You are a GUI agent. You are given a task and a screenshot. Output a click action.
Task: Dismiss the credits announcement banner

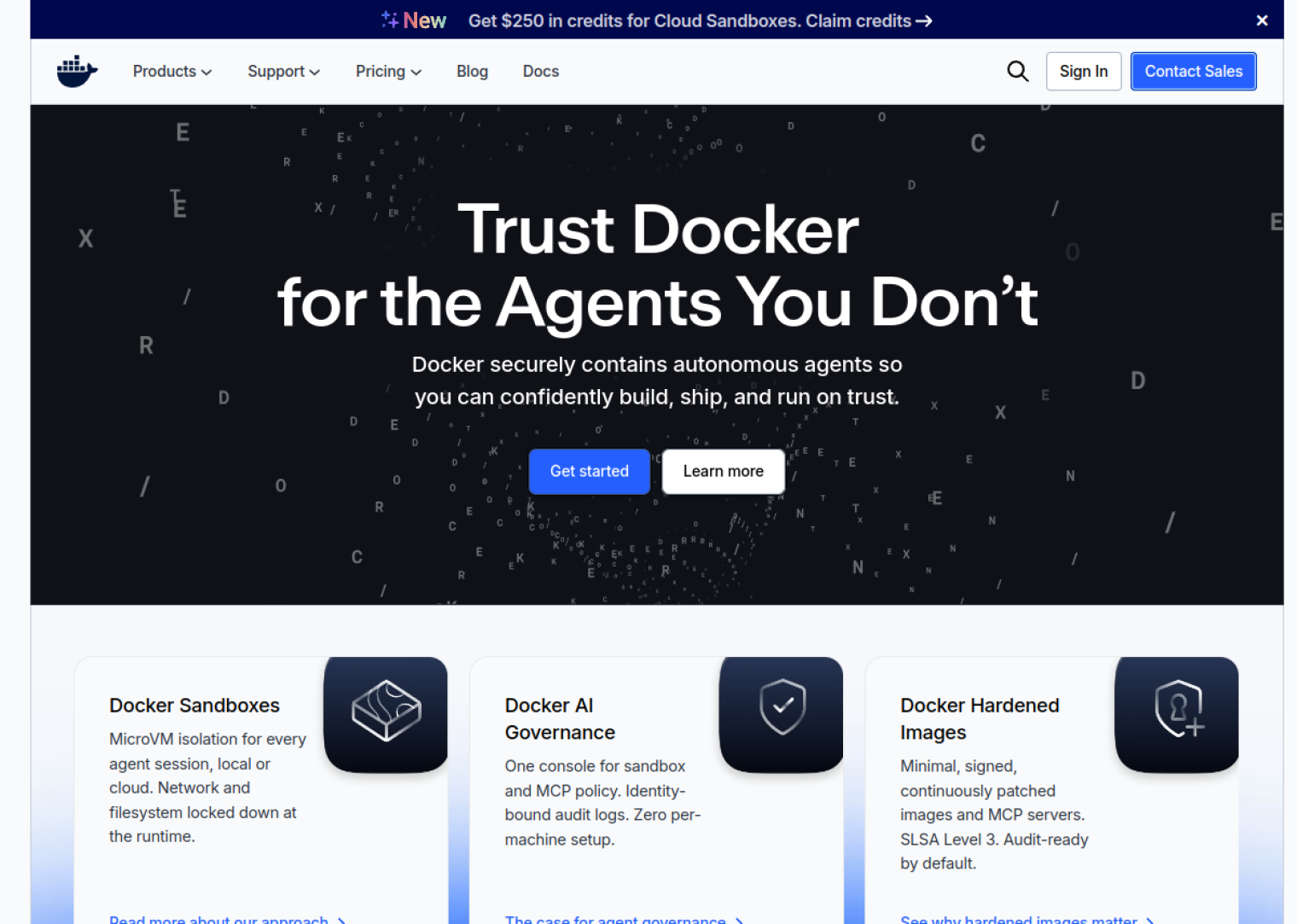pyautogui.click(x=1262, y=20)
